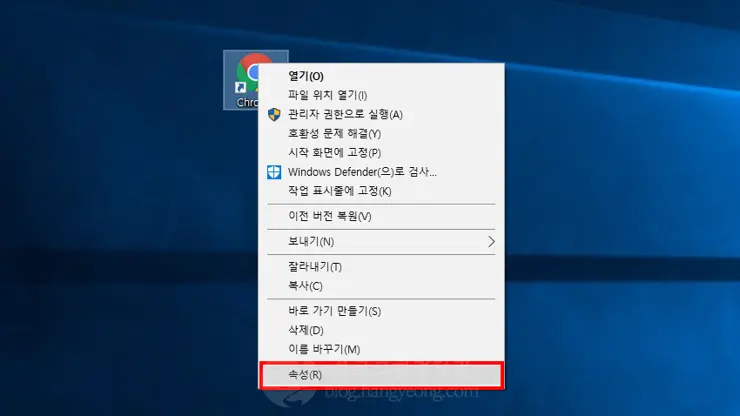The image size is (740, 416).
Task: Choose 작업 표시줄에 고정(K)
Action: (381, 191)
